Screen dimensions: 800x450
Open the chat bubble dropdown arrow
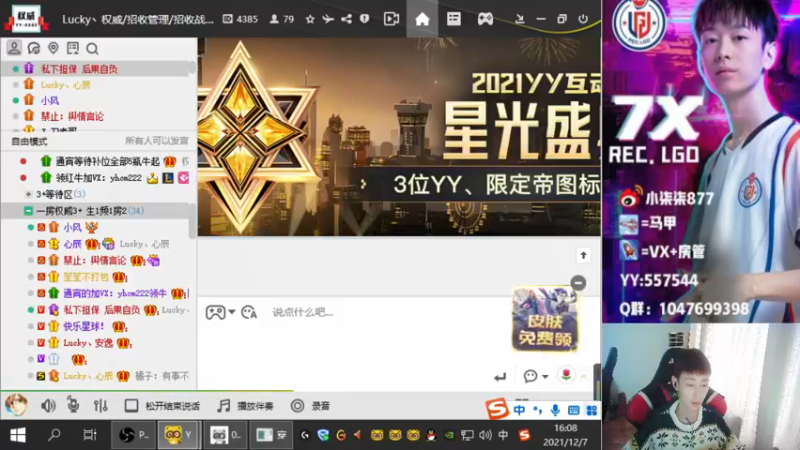[x=545, y=377]
